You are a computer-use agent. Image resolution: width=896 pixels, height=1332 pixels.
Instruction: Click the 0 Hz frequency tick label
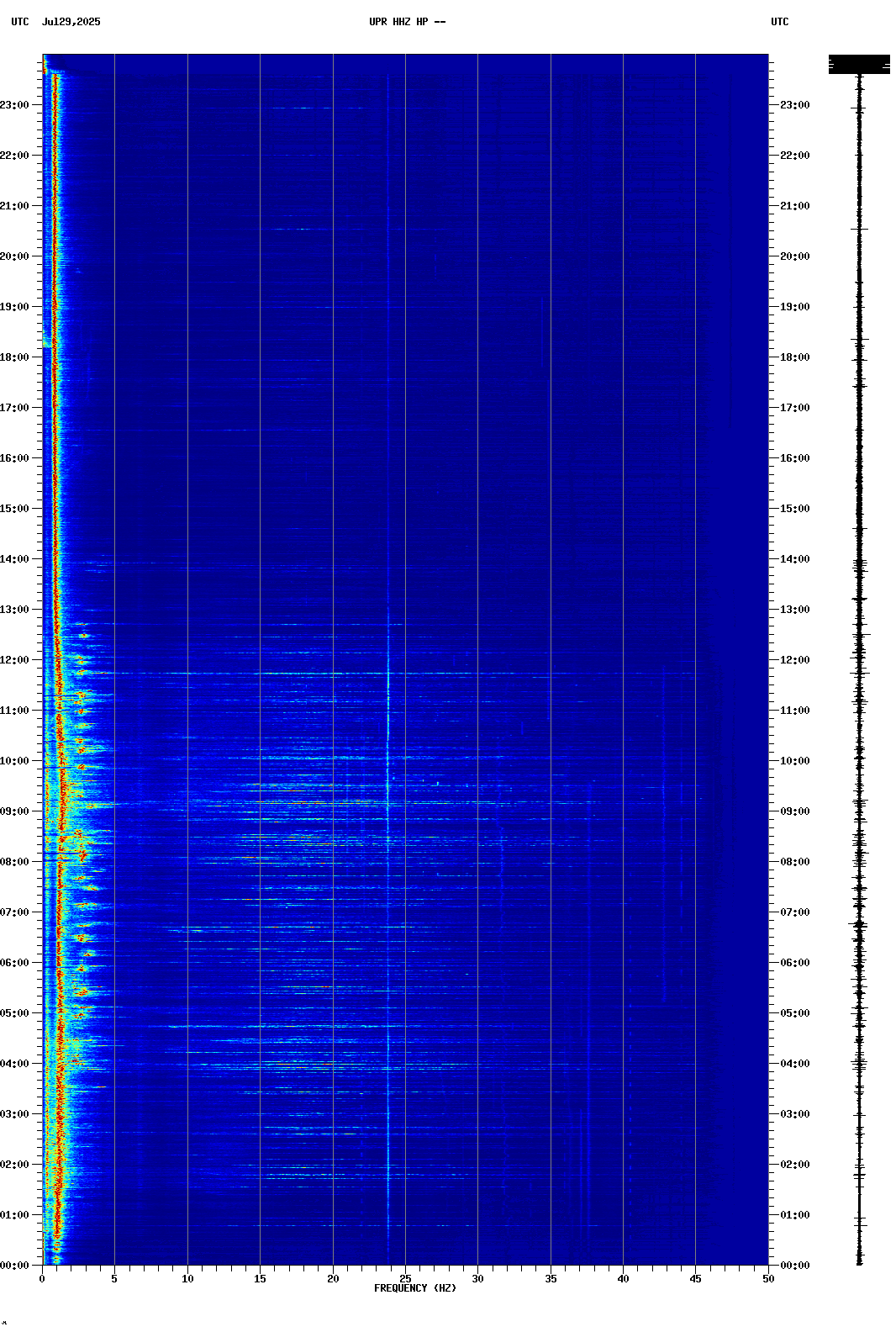(x=42, y=1279)
